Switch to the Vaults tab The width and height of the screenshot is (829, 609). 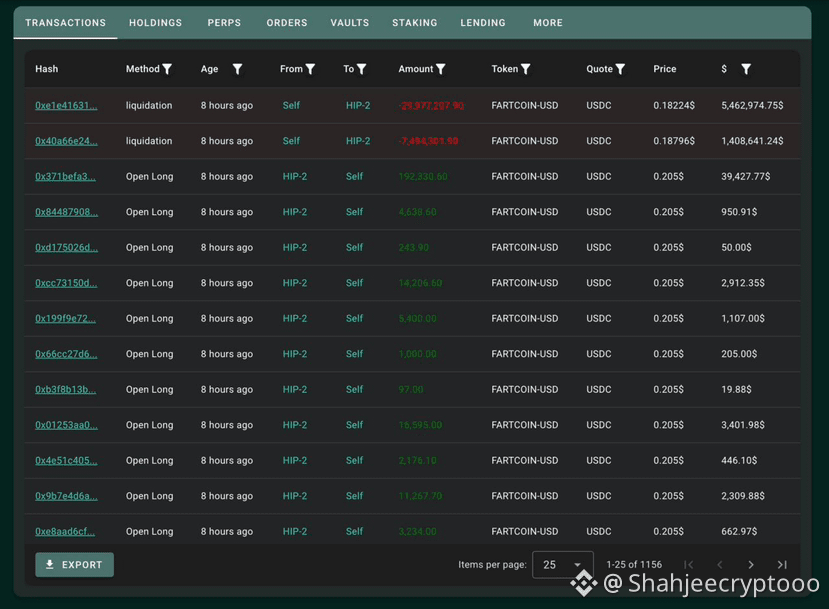point(349,23)
